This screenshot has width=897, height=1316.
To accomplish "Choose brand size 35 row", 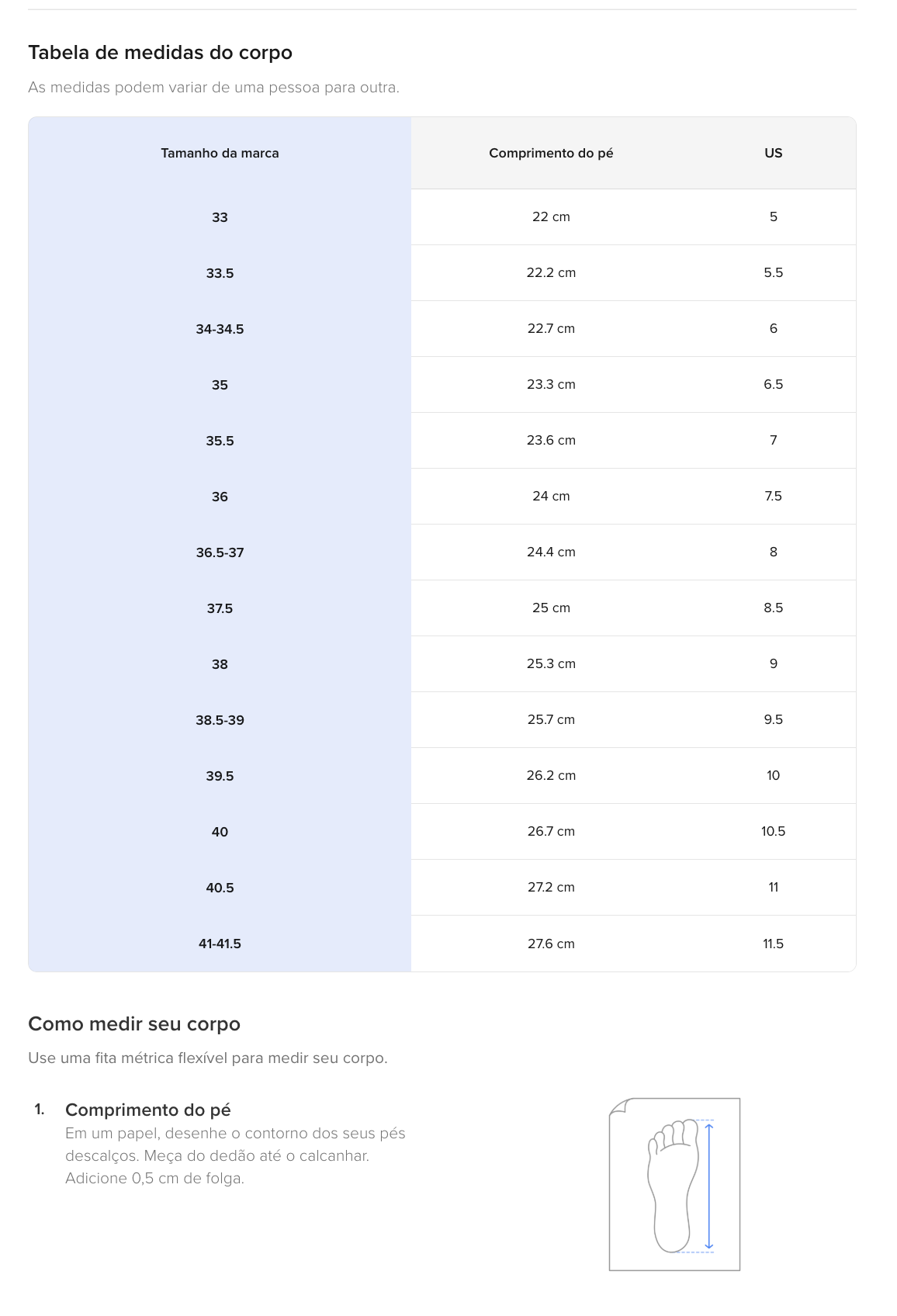I will [x=442, y=385].
